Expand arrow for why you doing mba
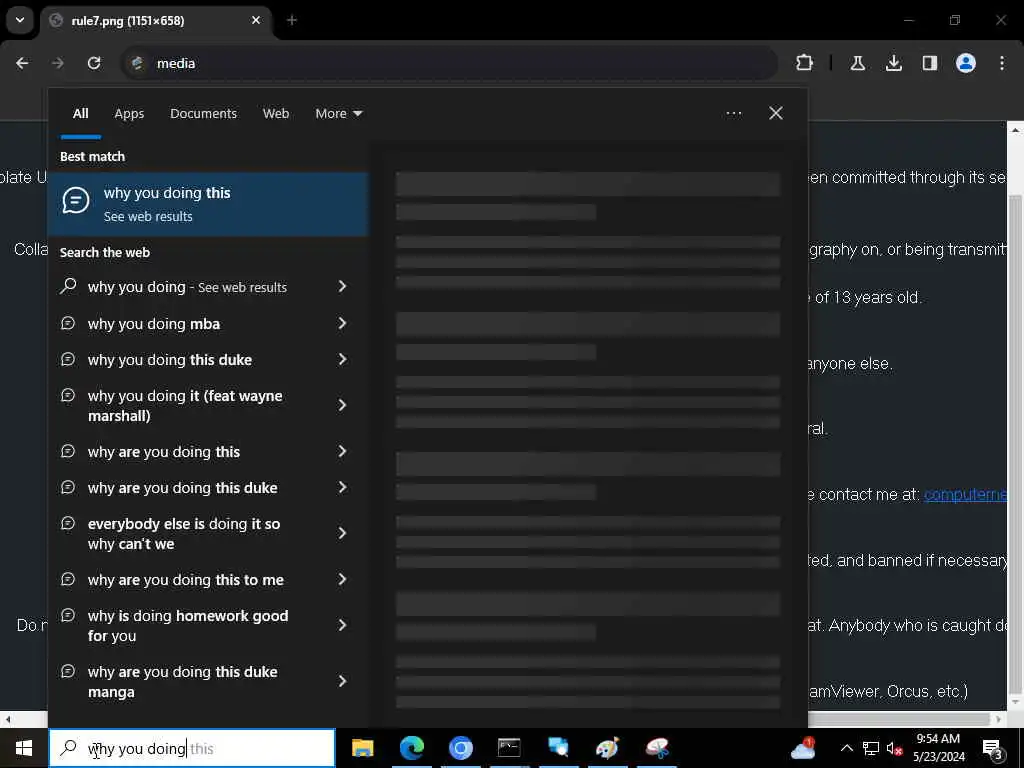 click(x=342, y=323)
